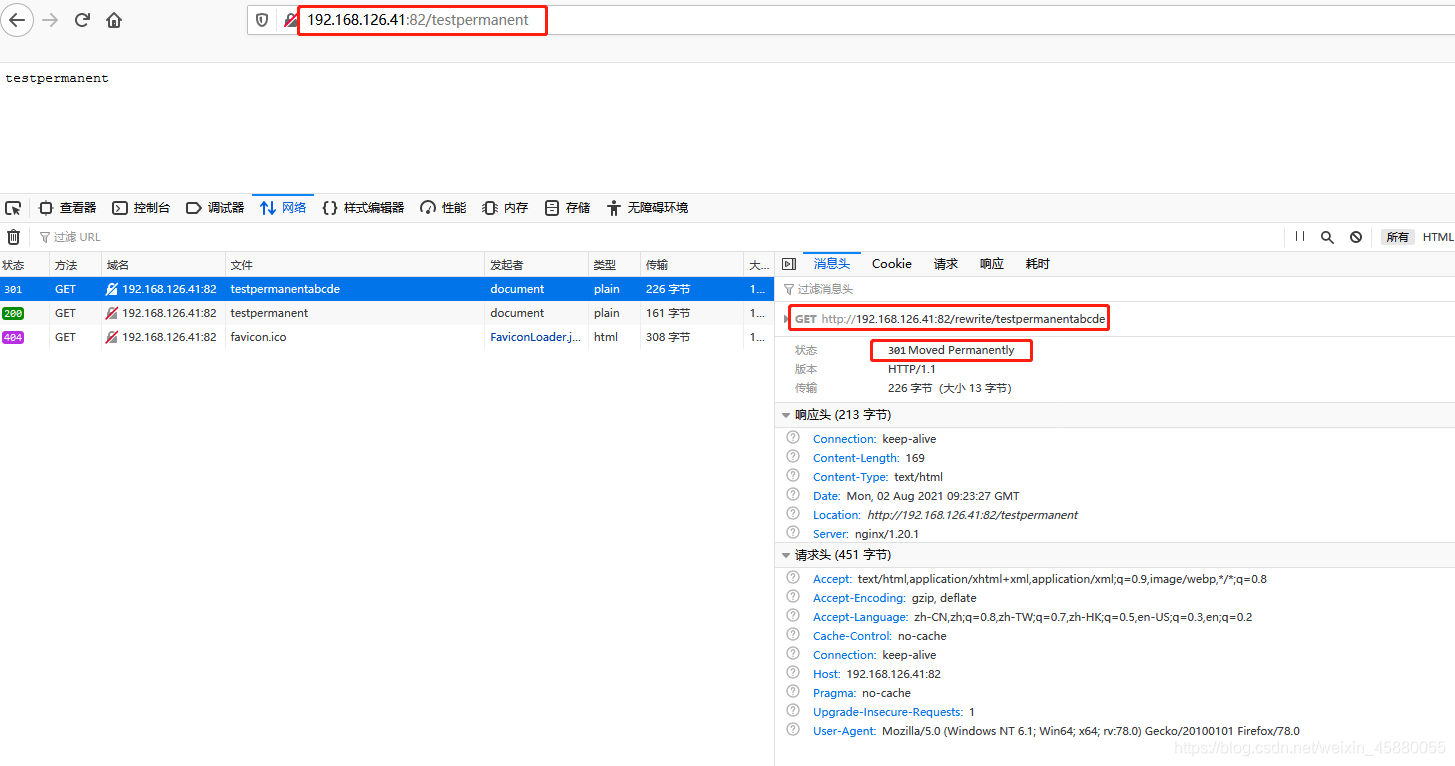This screenshot has width=1455, height=766.
Task: Switch to the 内存 memory tab
Action: [x=505, y=208]
